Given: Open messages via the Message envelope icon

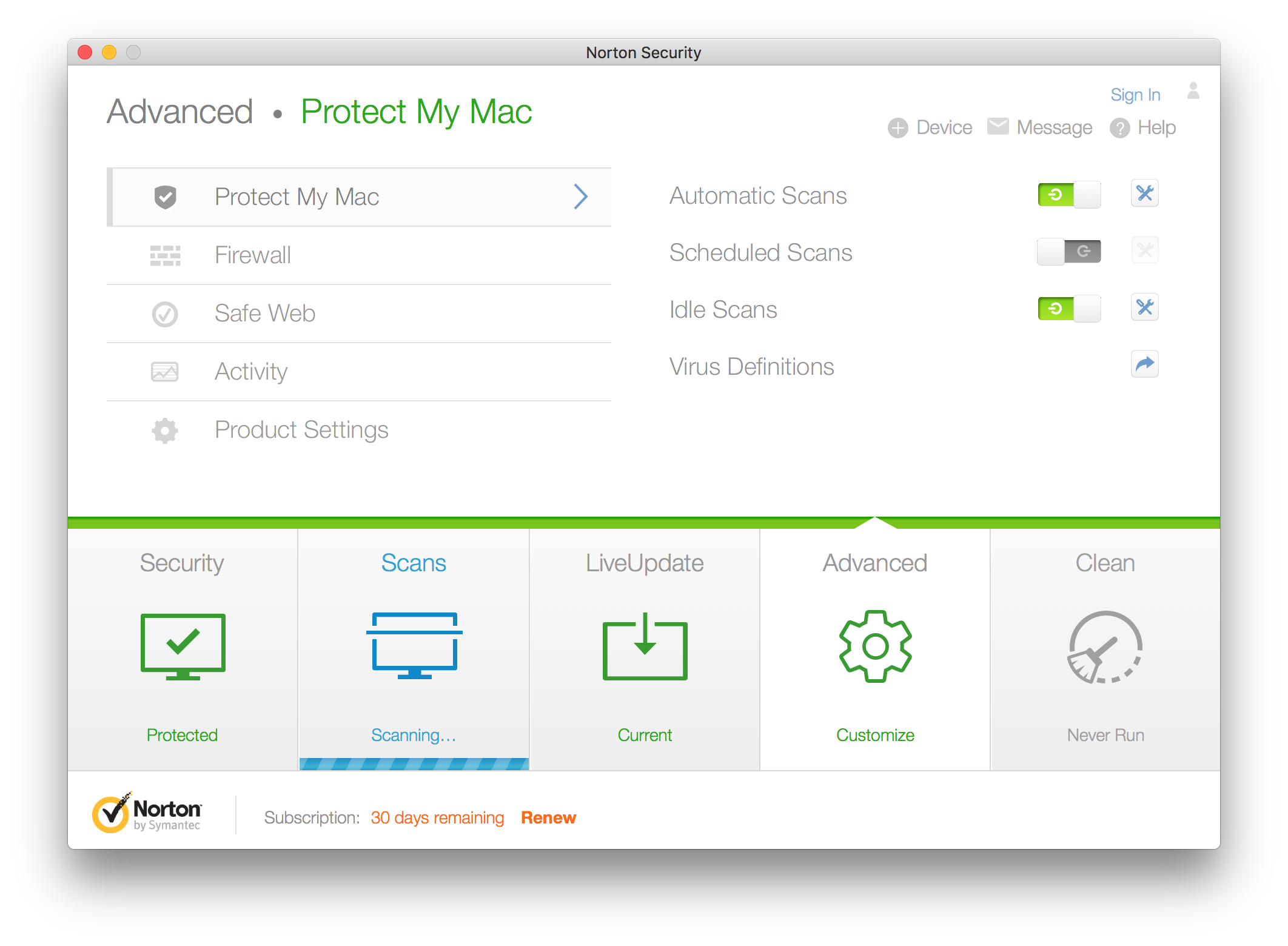Looking at the screenshot, I should click(x=998, y=127).
